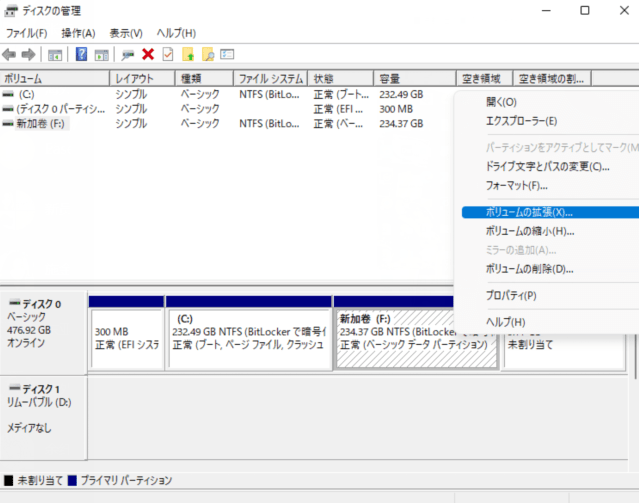Click the ディスク 0 disk label panel
The width and height of the screenshot is (639, 503).
[x=43, y=333]
